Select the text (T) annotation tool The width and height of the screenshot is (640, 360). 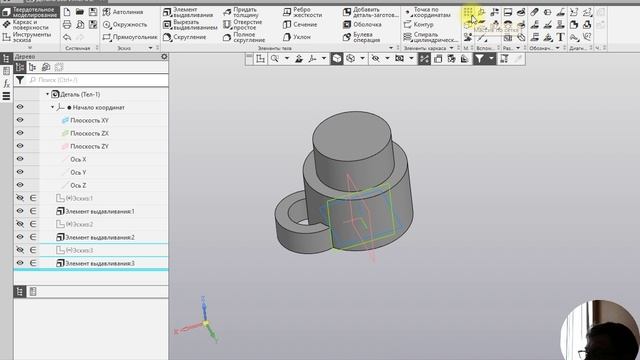pyautogui.click(x=560, y=38)
